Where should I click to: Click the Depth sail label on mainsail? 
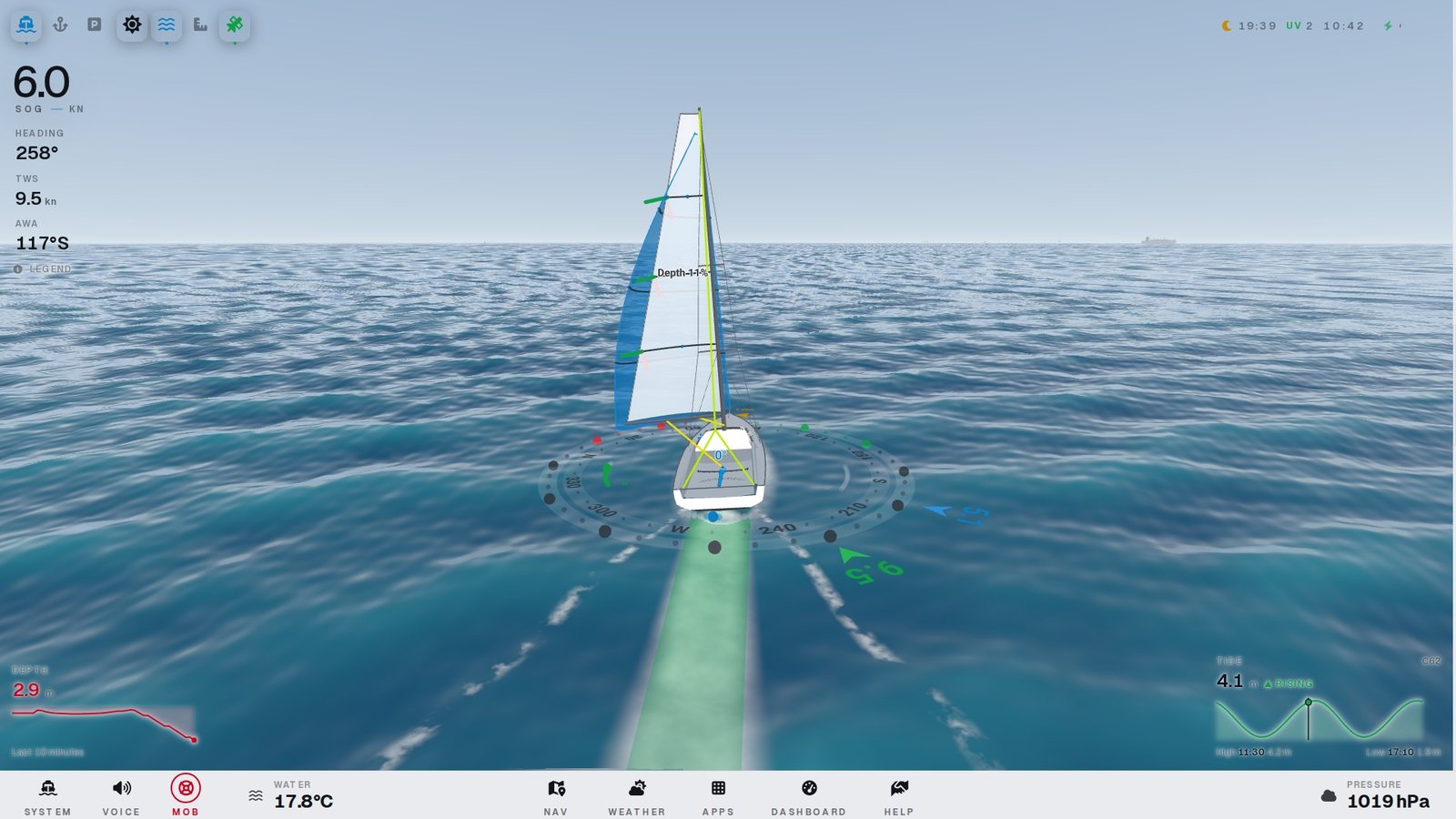[x=682, y=272]
